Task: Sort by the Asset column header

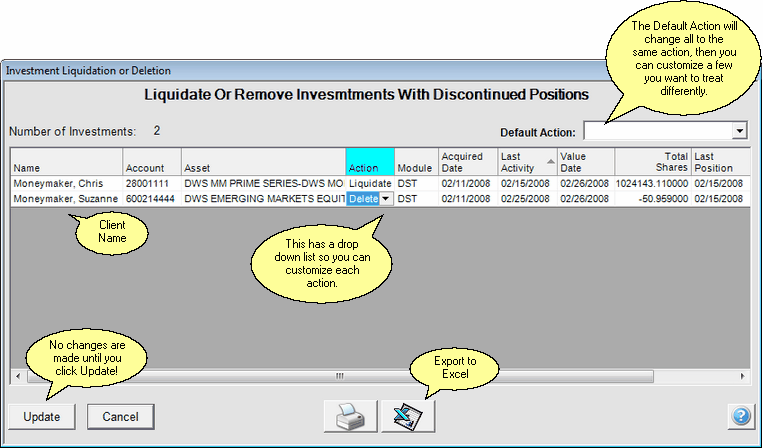Action: [x=263, y=162]
